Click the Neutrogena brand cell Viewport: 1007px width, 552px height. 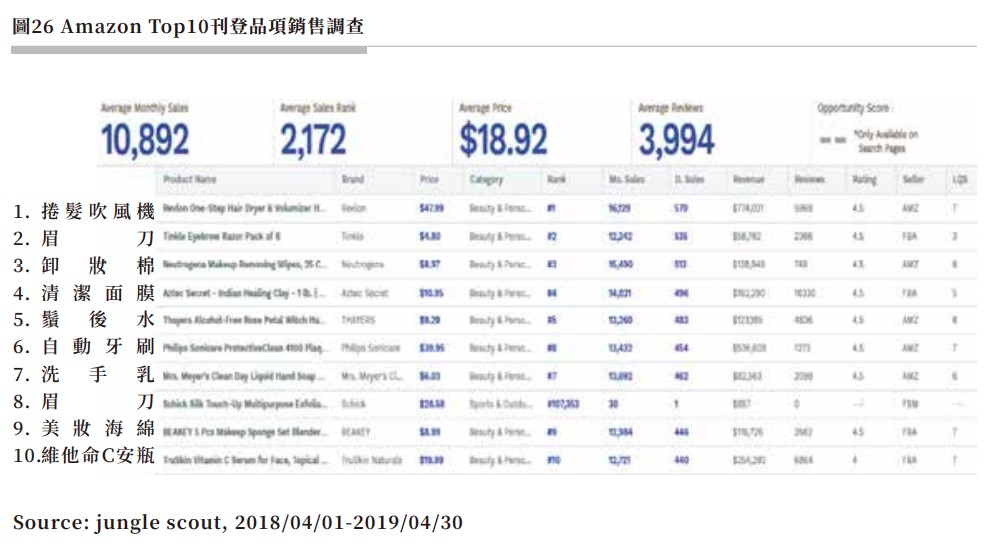(363, 264)
